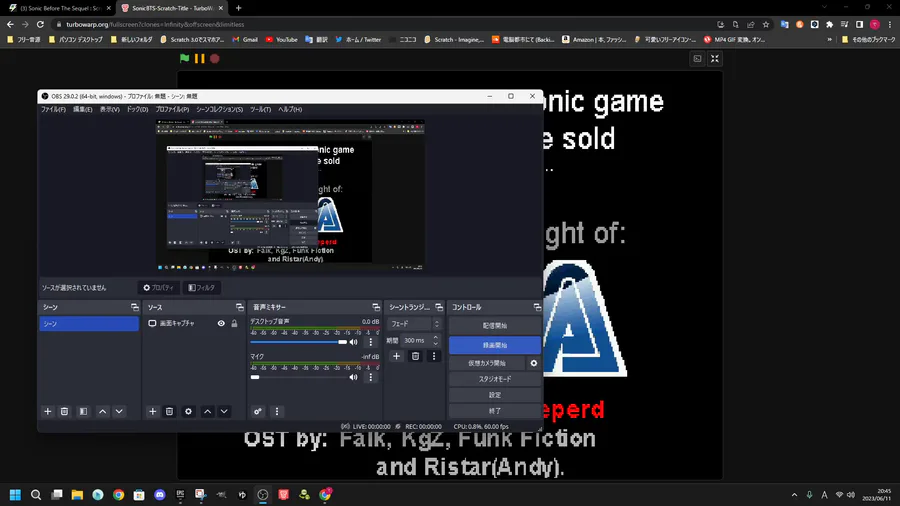The width and height of the screenshot is (900, 506).
Task: Open audio mixer options menu at bottom
Action: point(277,411)
